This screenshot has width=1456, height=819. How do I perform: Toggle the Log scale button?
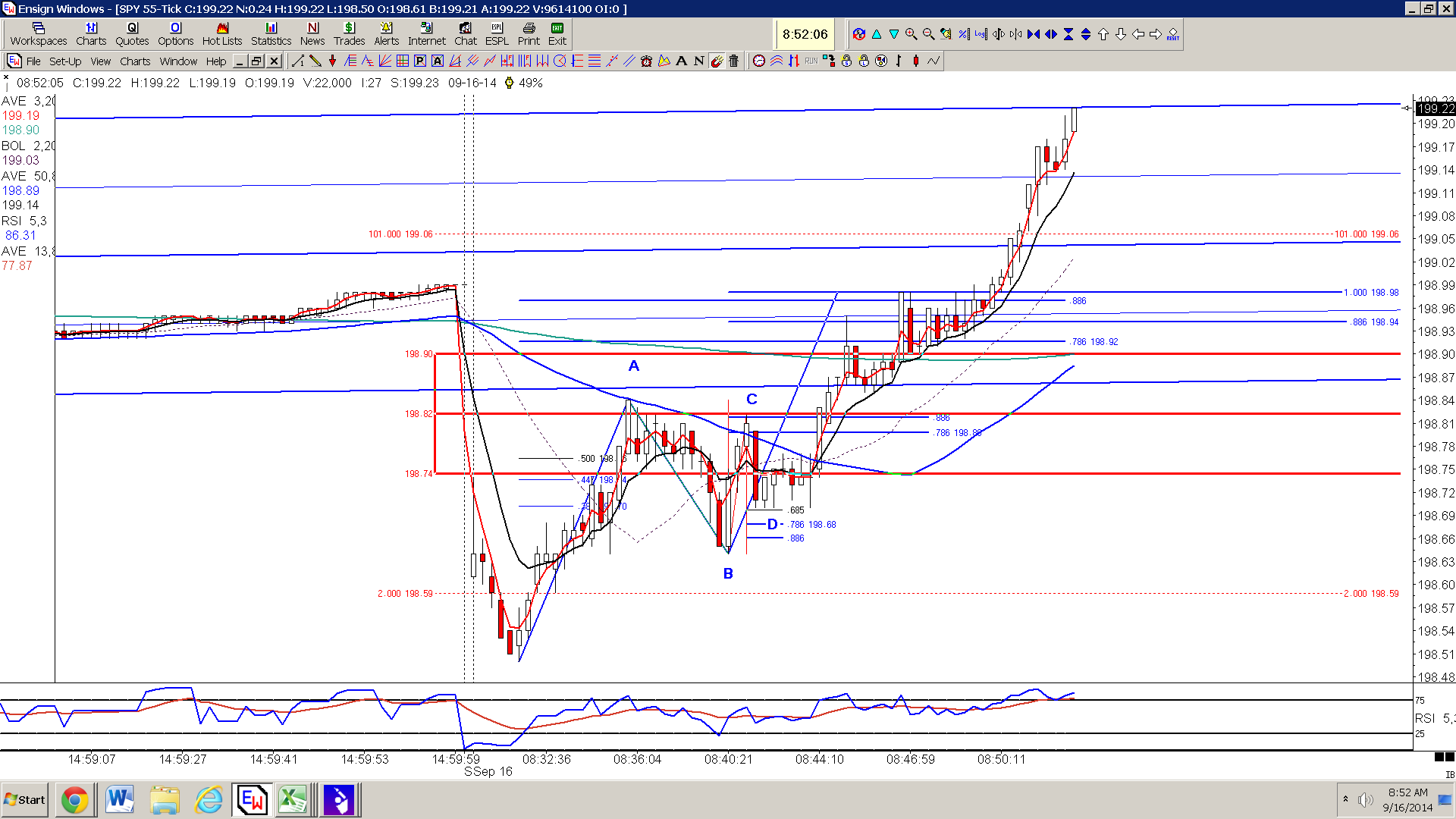(981, 34)
